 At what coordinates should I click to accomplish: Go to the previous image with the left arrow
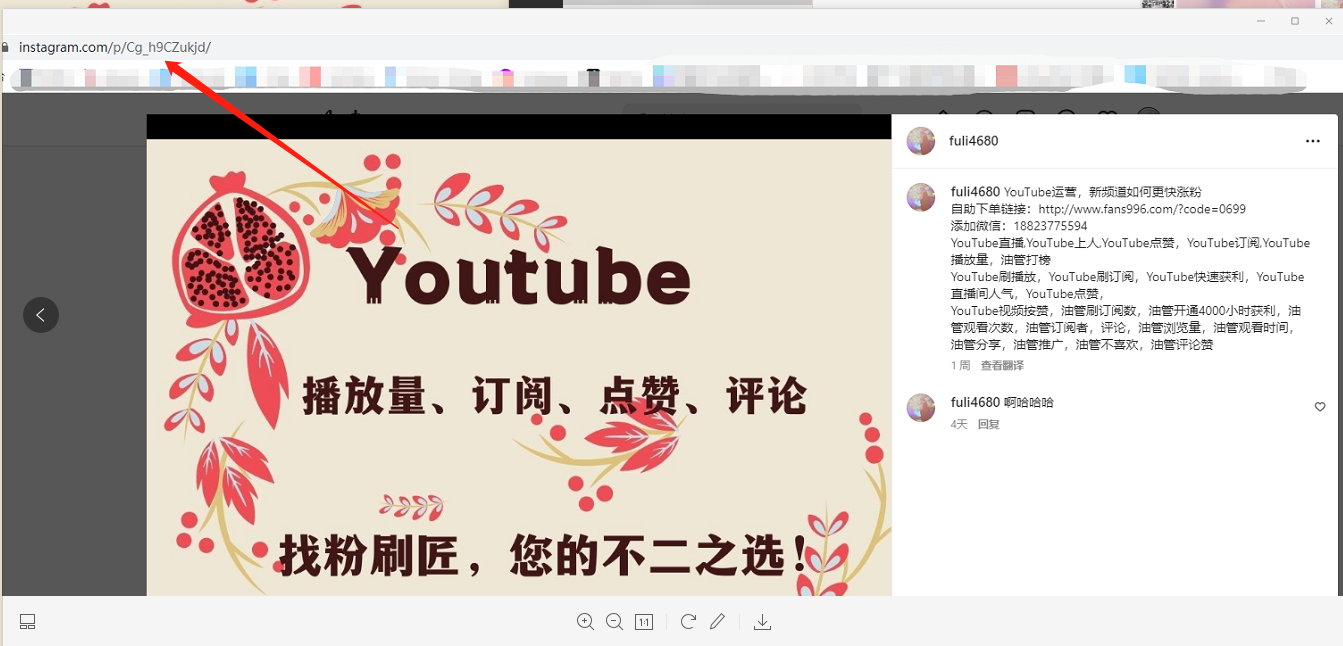point(41,315)
